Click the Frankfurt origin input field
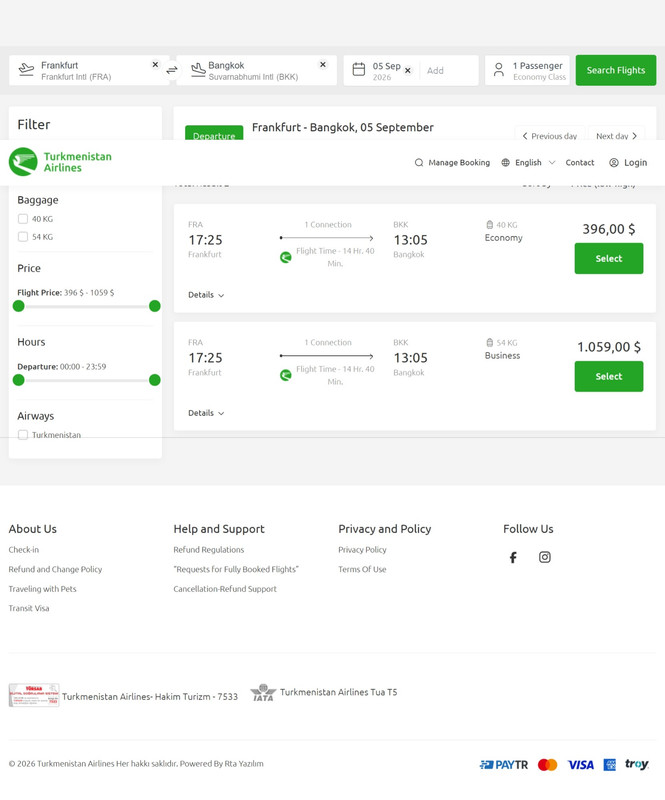Viewport: 665px width, 800px height. click(x=89, y=70)
